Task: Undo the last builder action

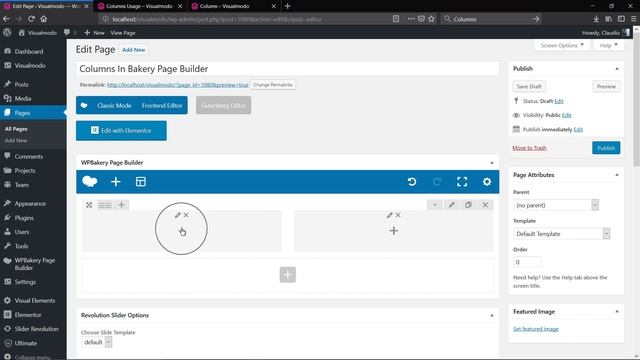Action: tap(412, 182)
